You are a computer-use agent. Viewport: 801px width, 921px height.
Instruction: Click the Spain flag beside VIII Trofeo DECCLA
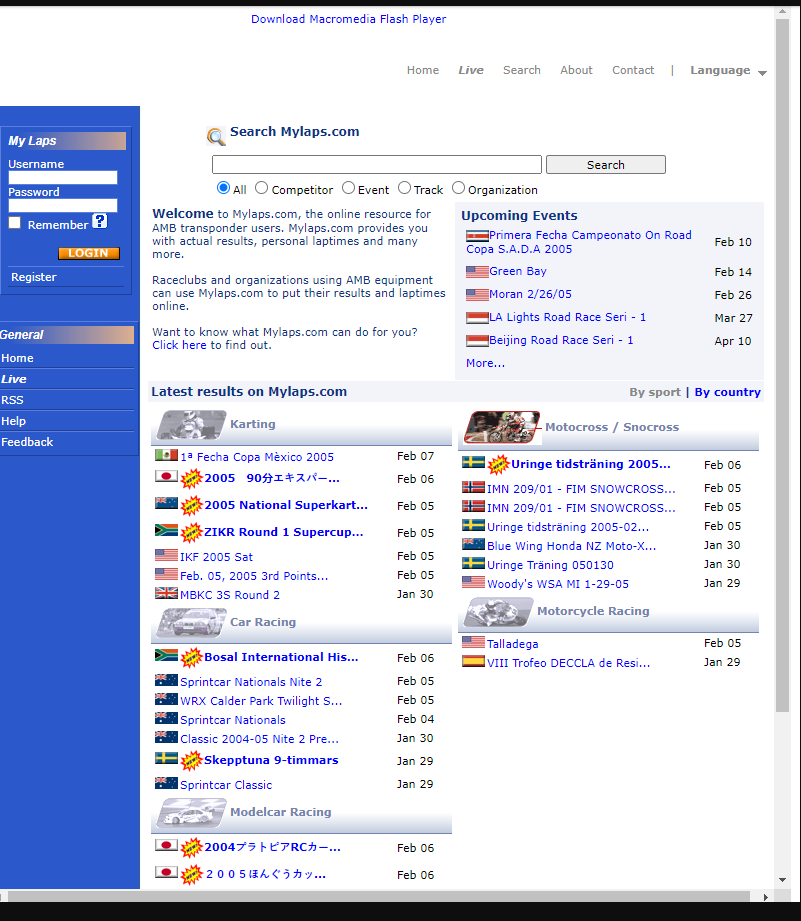pyautogui.click(x=473, y=662)
